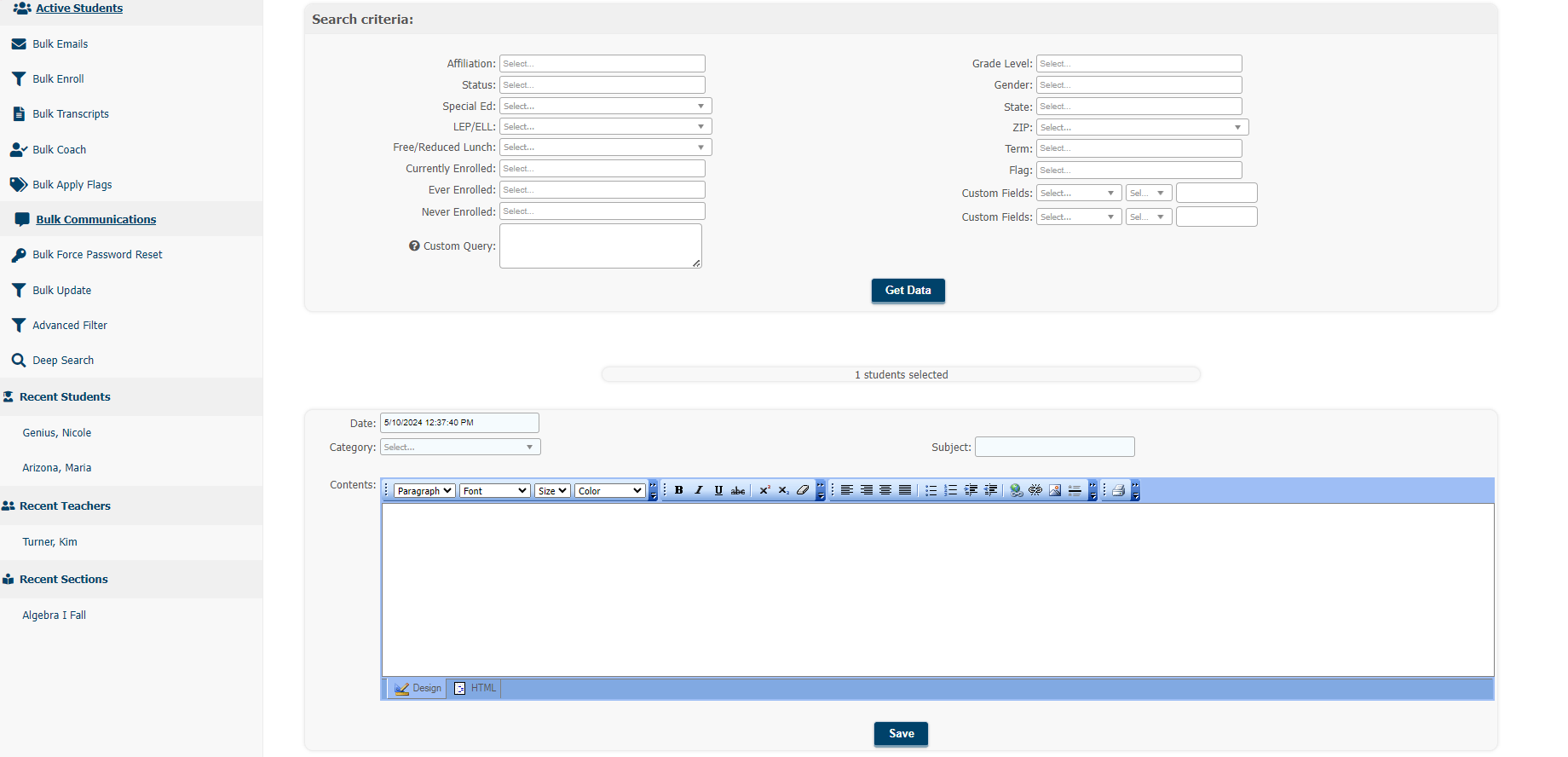Click the Bulk Apply Flags tag icon
Image resolution: width=1568 pixels, height=757 pixels.
tap(19, 185)
